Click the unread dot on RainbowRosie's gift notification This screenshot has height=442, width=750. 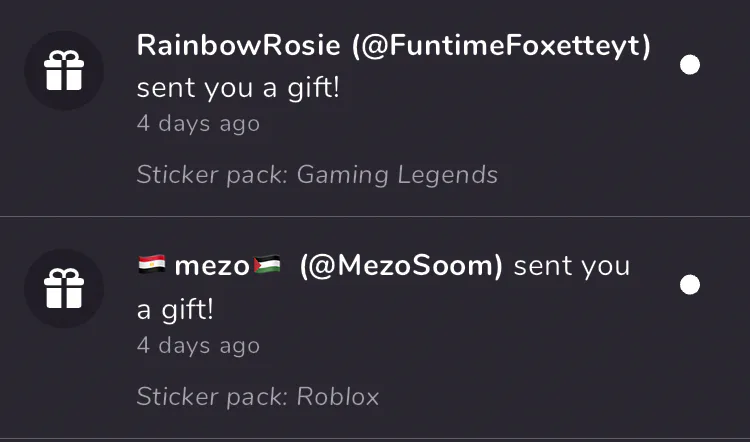pyautogui.click(x=689, y=65)
